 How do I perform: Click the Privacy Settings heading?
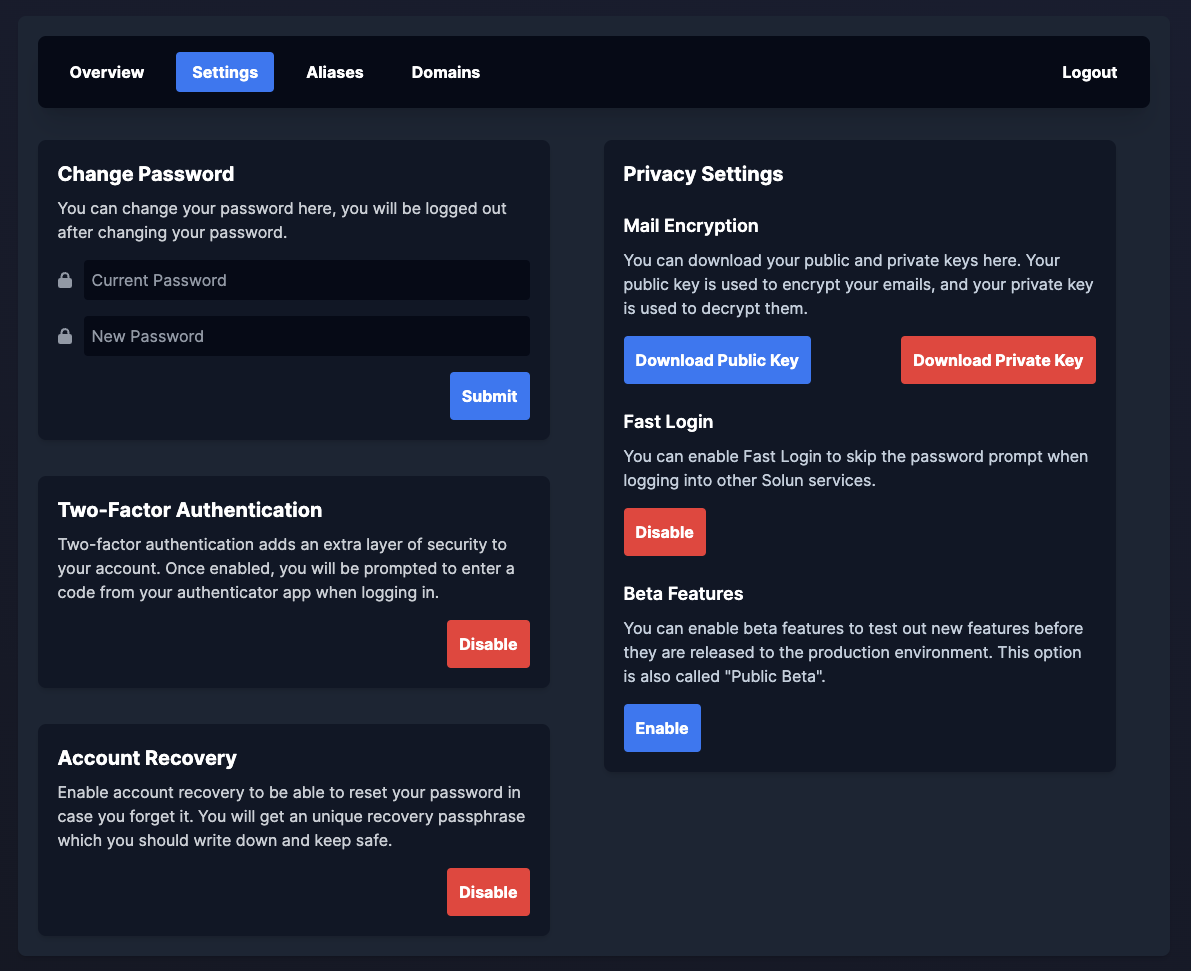(x=703, y=174)
